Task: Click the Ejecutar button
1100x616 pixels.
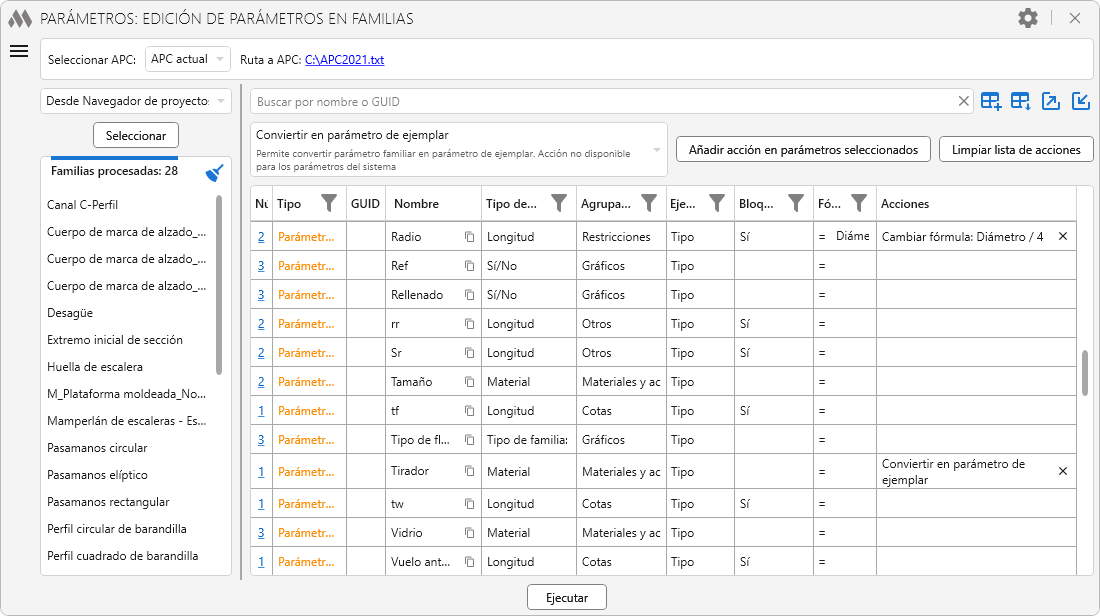Action: [x=567, y=598]
